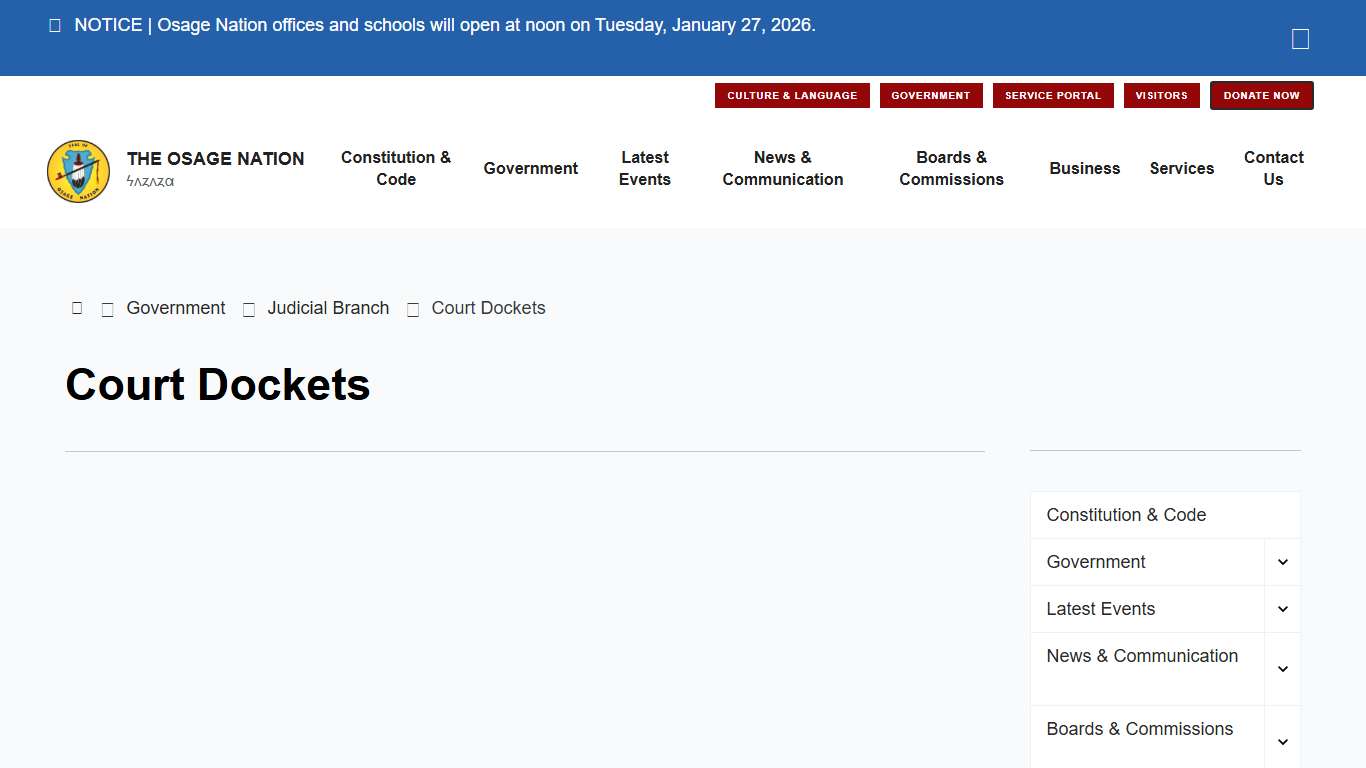Click the Osage Nation seal logo
Screen dimensions: 1366x768
click(x=78, y=171)
